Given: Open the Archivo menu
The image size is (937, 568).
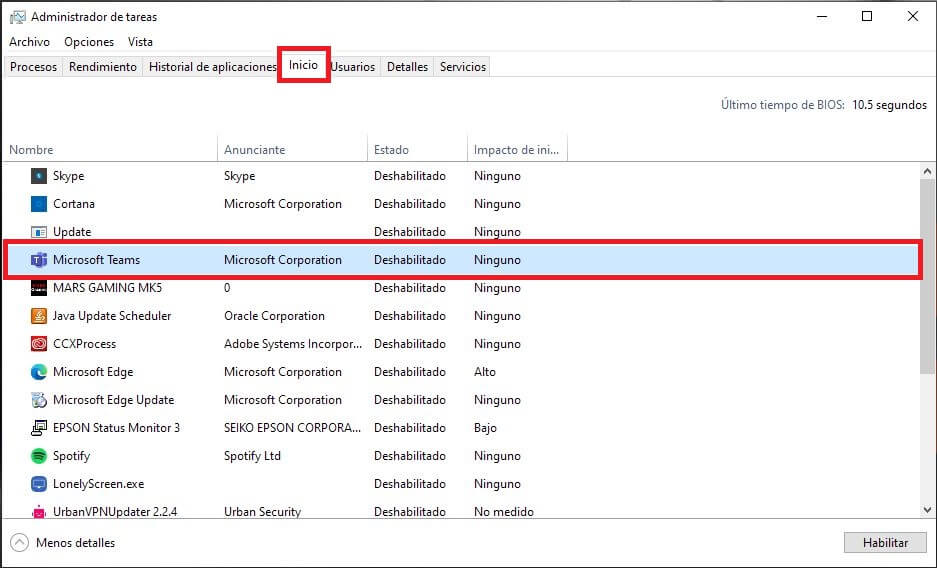Looking at the screenshot, I should [29, 42].
